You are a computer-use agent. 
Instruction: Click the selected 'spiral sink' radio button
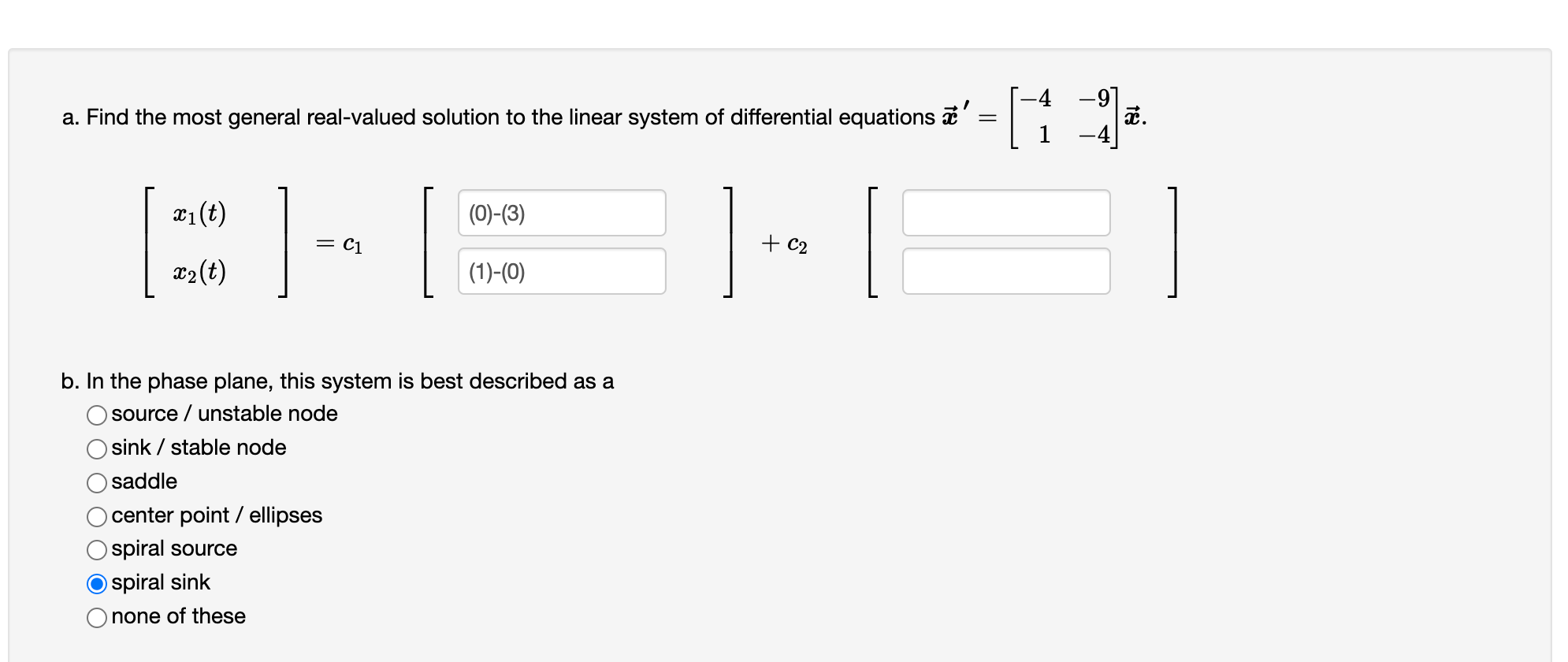97,584
